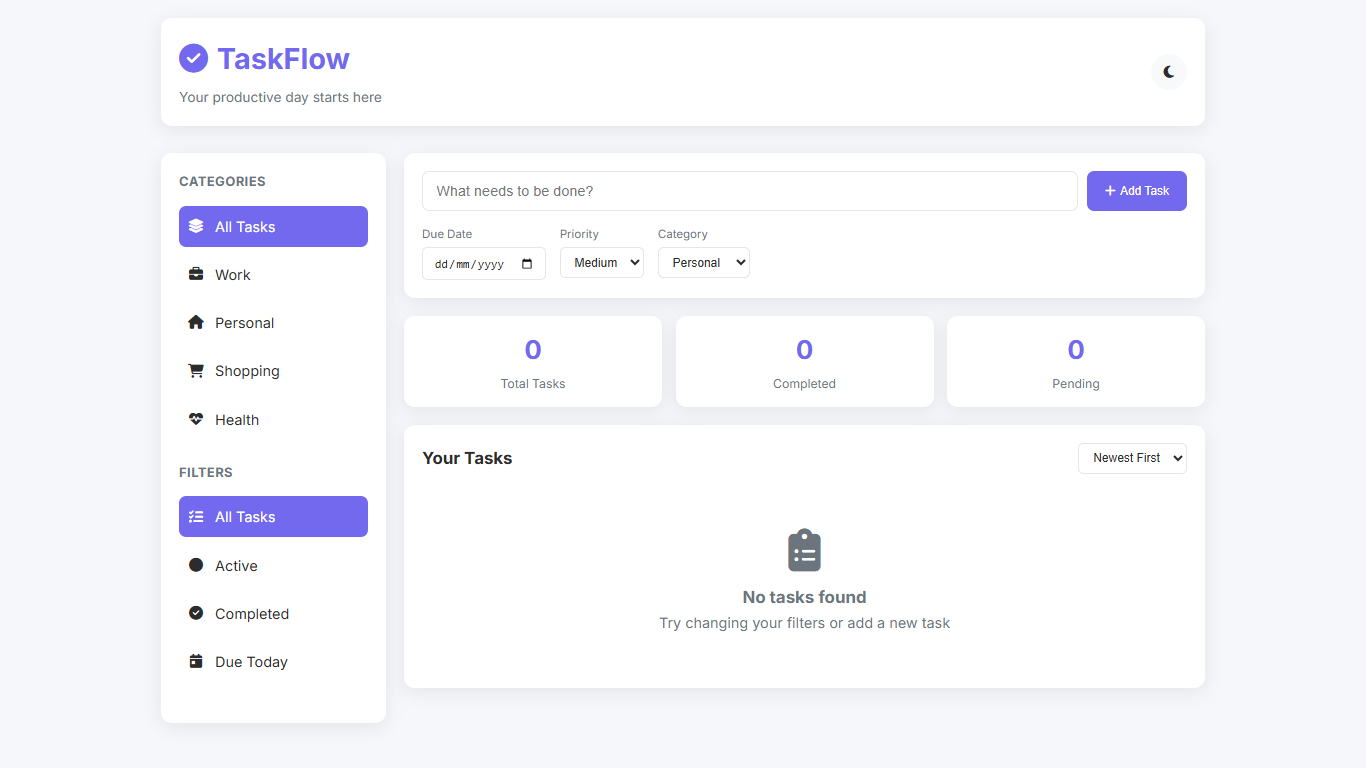1366x768 pixels.
Task: Click the TaskFlow title text
Action: point(283,59)
